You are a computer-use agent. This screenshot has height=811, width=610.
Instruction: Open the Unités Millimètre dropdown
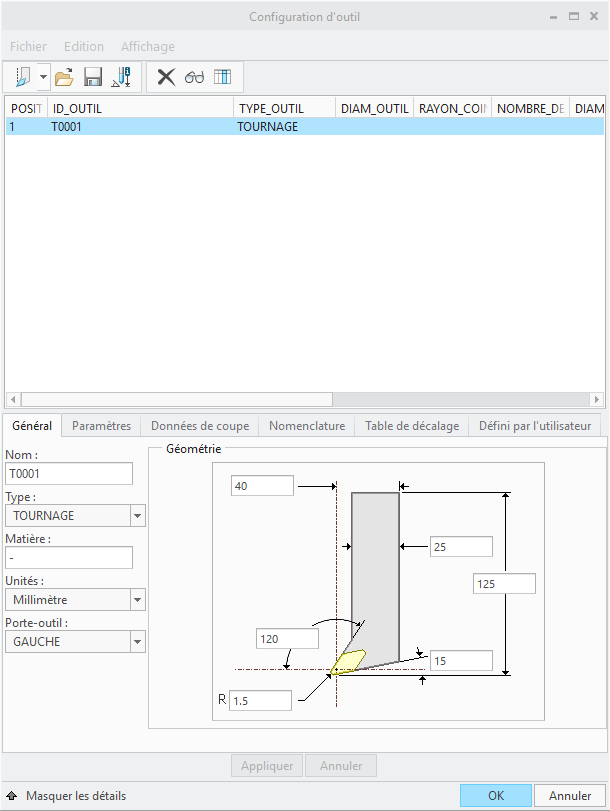tap(138, 600)
